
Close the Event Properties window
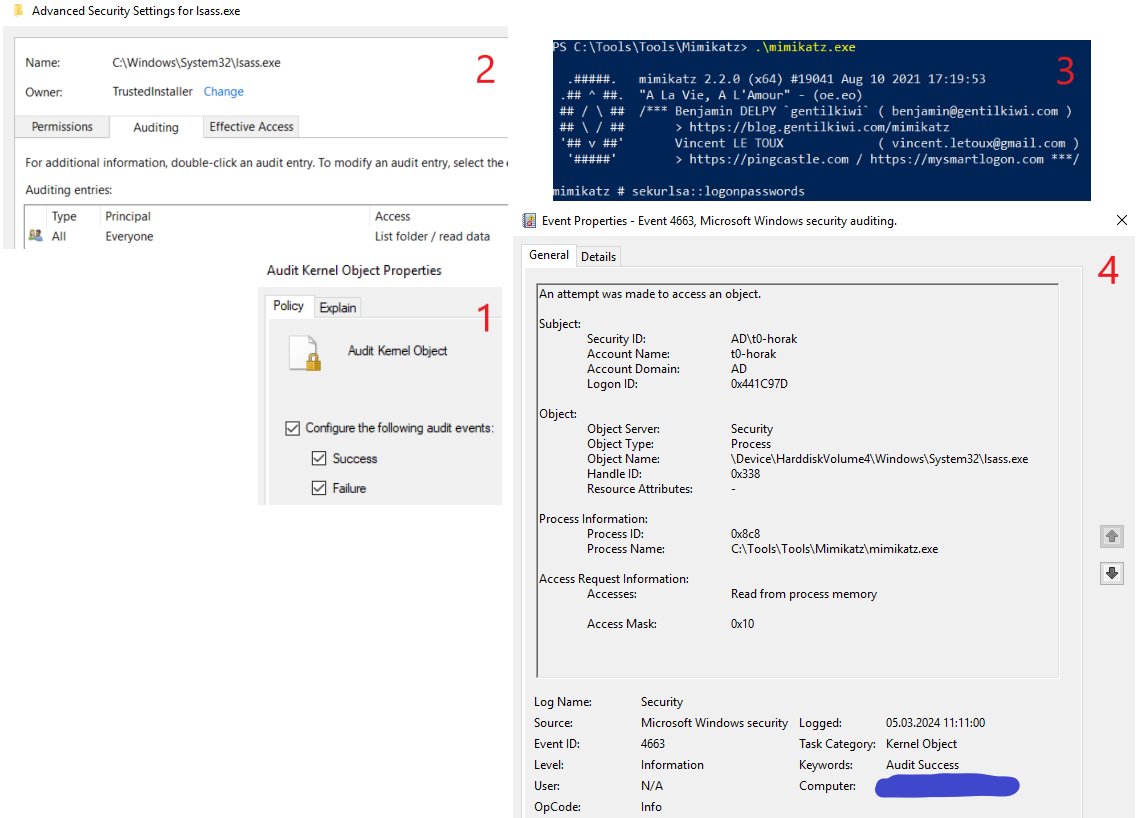1122,220
